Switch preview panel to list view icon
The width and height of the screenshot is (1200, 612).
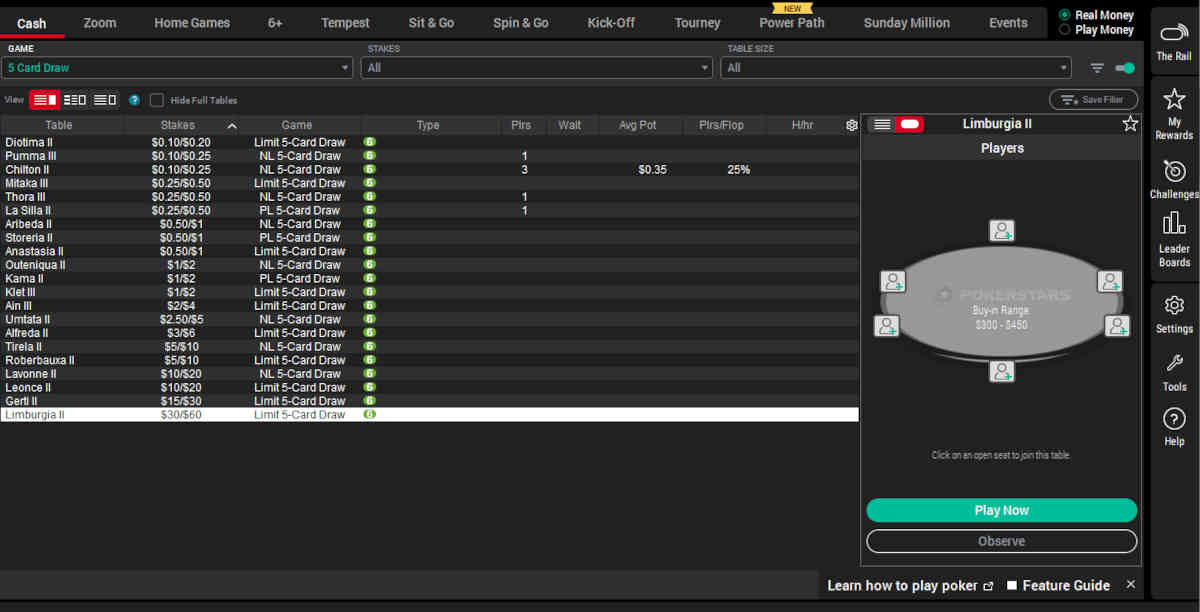tap(881, 124)
